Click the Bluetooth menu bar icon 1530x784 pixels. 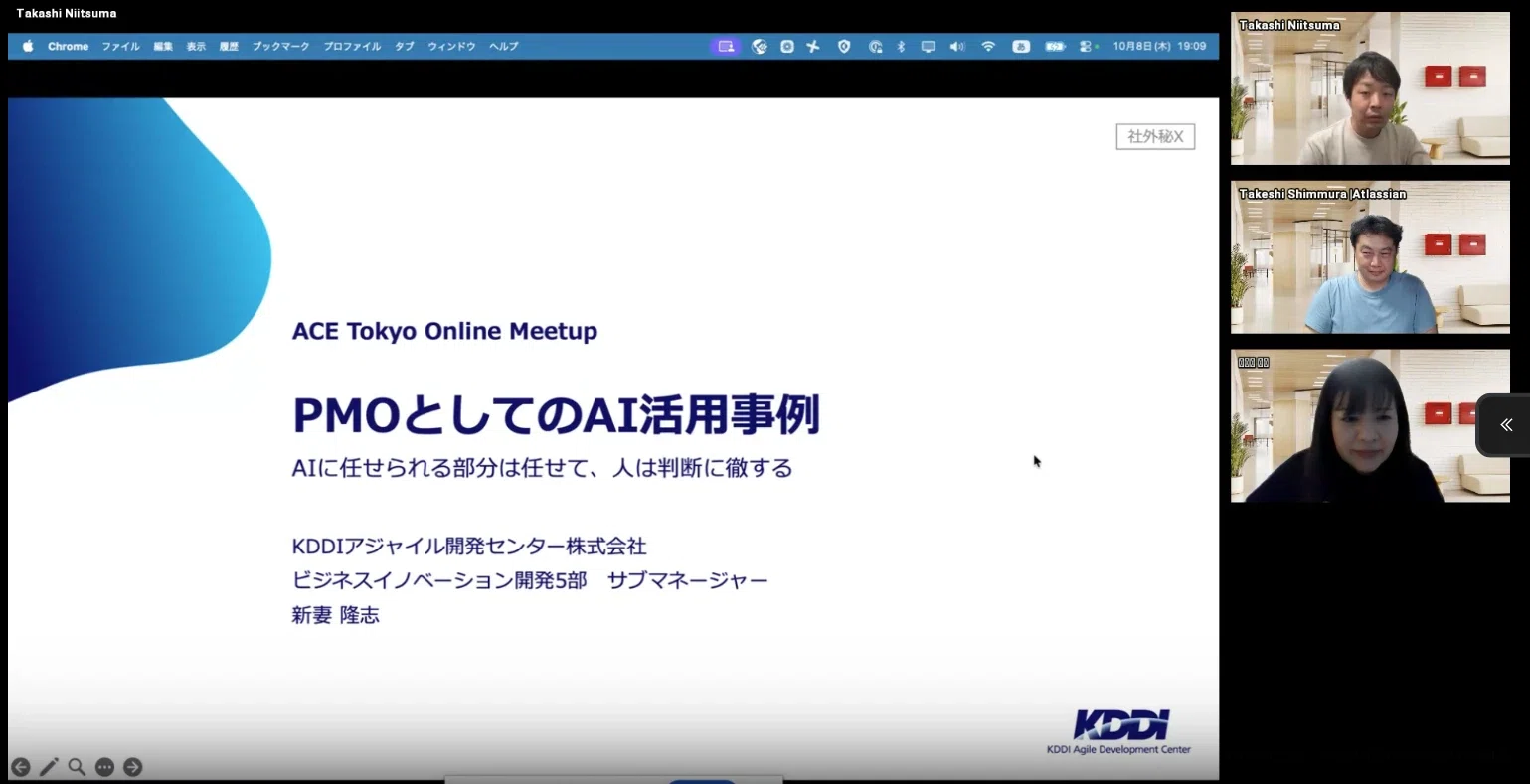(901, 46)
